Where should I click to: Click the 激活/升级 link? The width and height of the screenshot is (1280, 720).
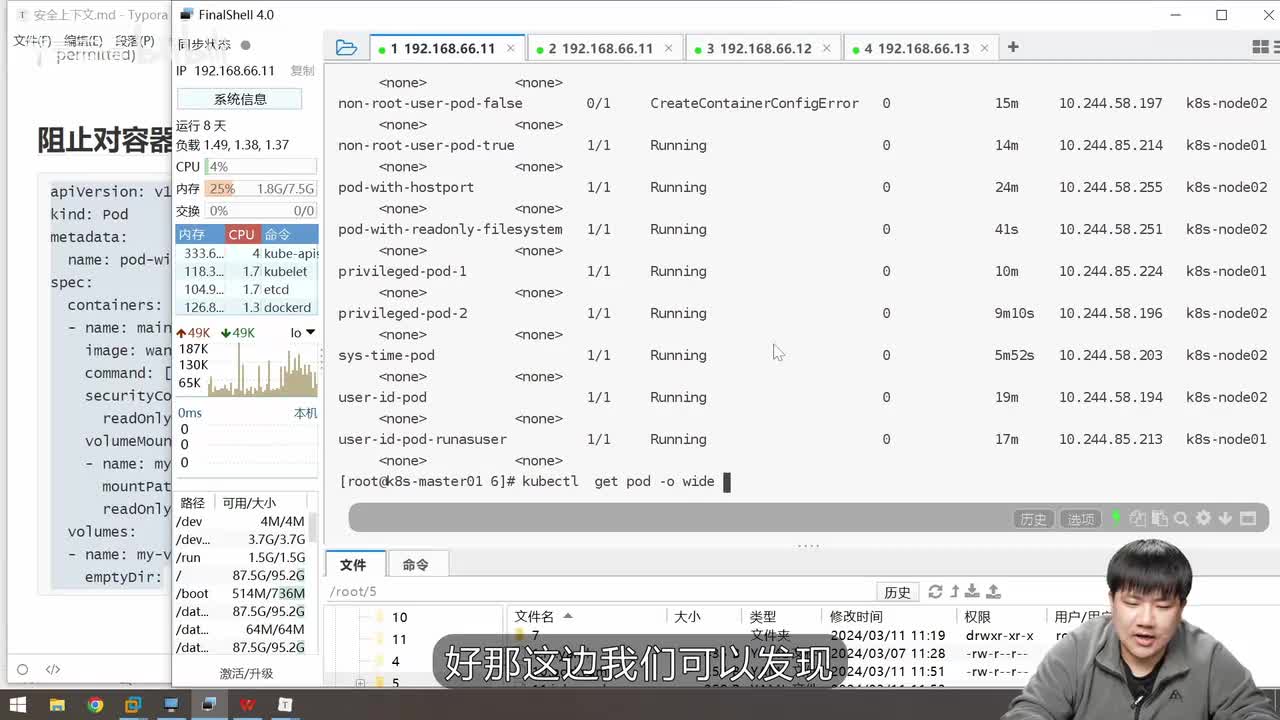pyautogui.click(x=247, y=673)
